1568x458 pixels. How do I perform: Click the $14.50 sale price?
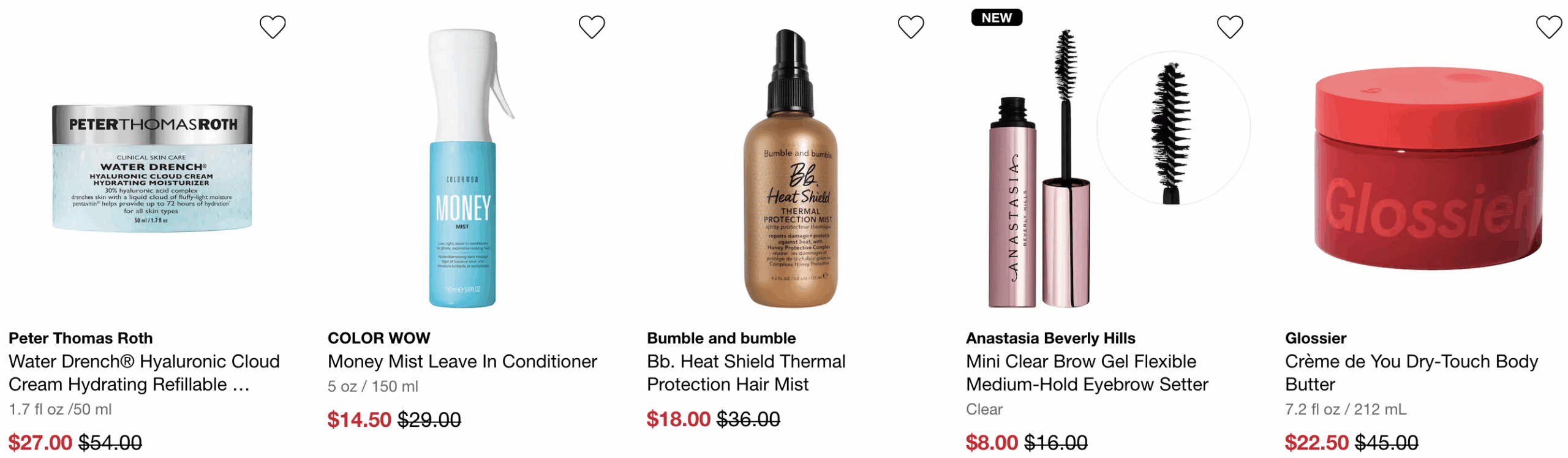pyautogui.click(x=360, y=420)
